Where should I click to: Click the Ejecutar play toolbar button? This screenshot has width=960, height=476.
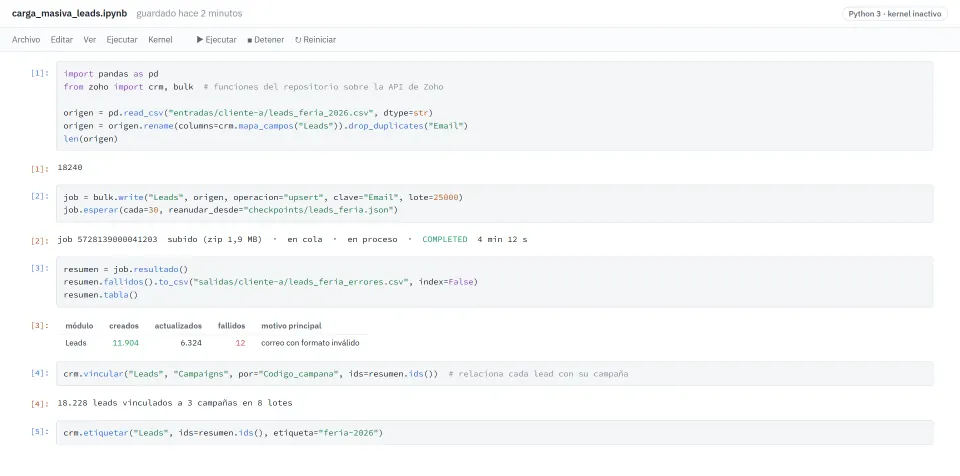pyautogui.click(x=217, y=40)
